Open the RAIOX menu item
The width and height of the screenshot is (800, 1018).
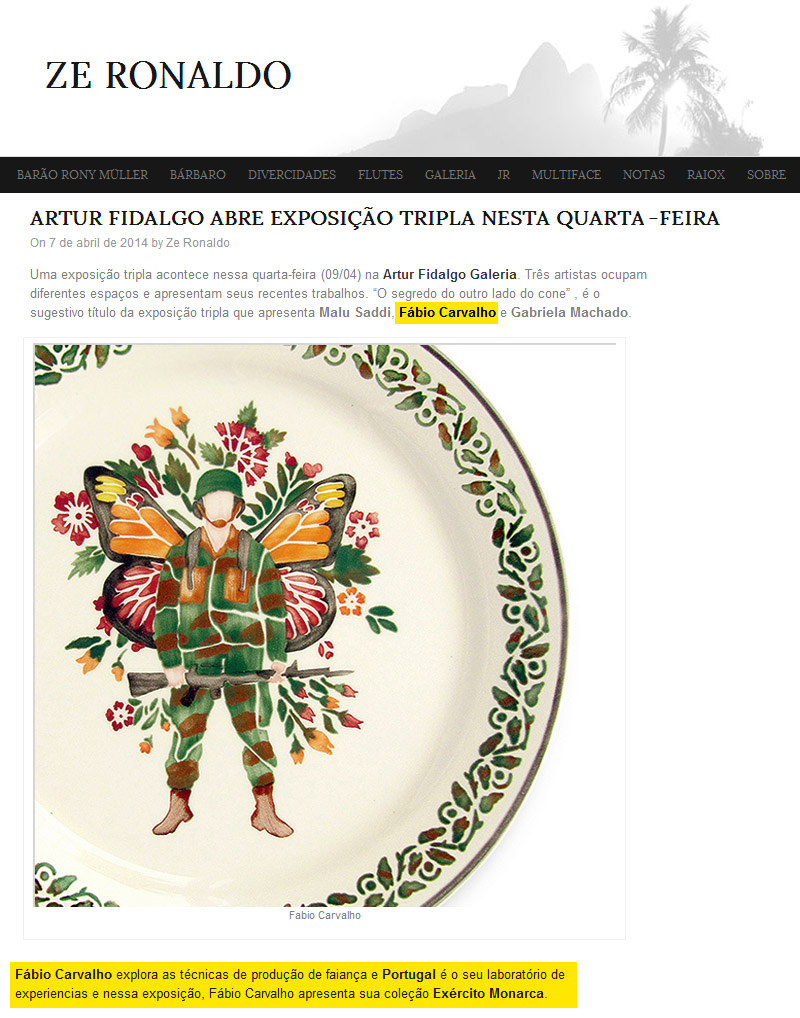(x=706, y=175)
